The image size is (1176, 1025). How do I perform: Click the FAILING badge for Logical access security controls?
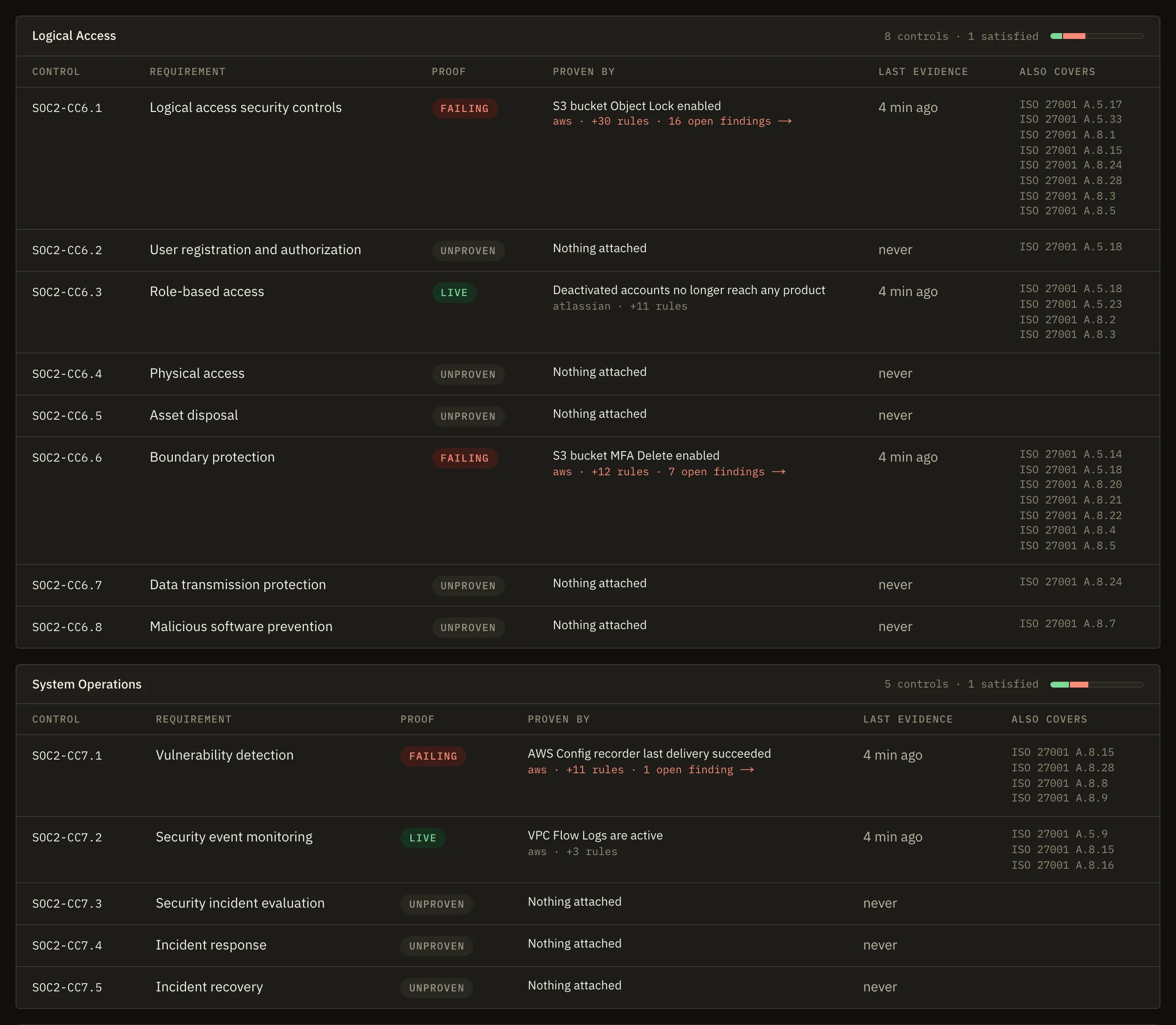click(465, 109)
